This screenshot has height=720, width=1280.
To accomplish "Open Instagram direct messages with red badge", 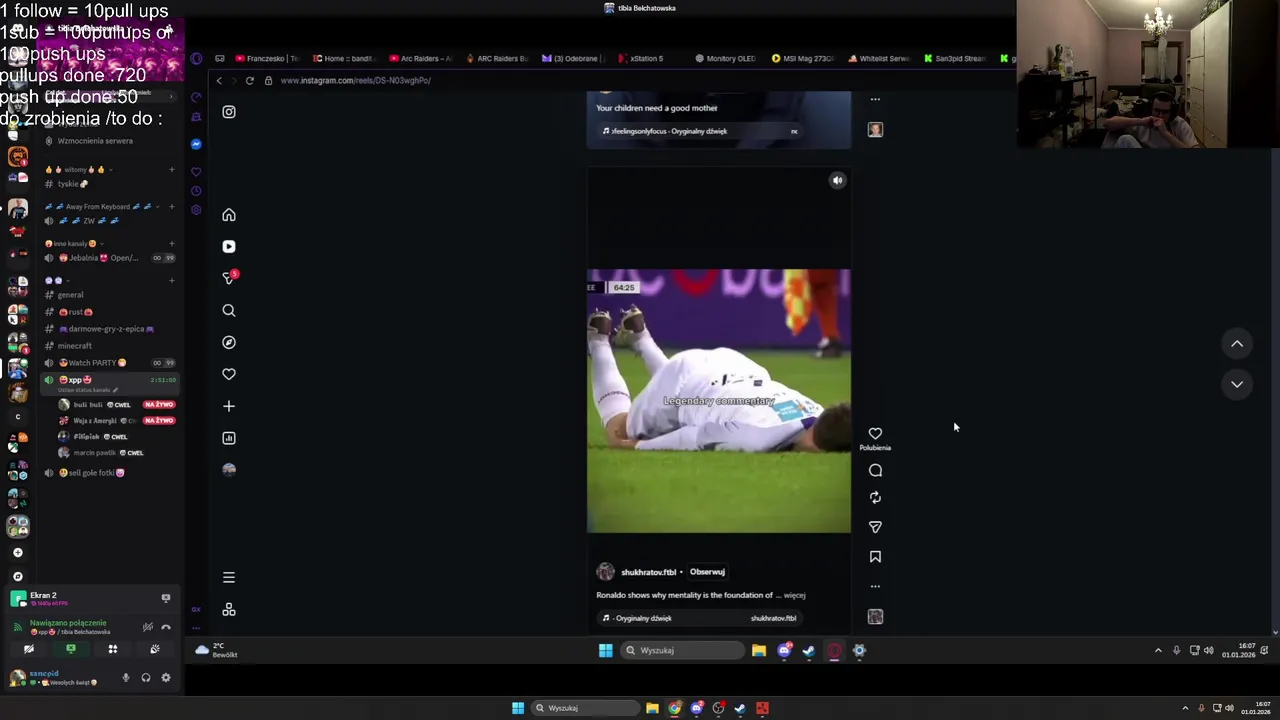I will 229,278.
